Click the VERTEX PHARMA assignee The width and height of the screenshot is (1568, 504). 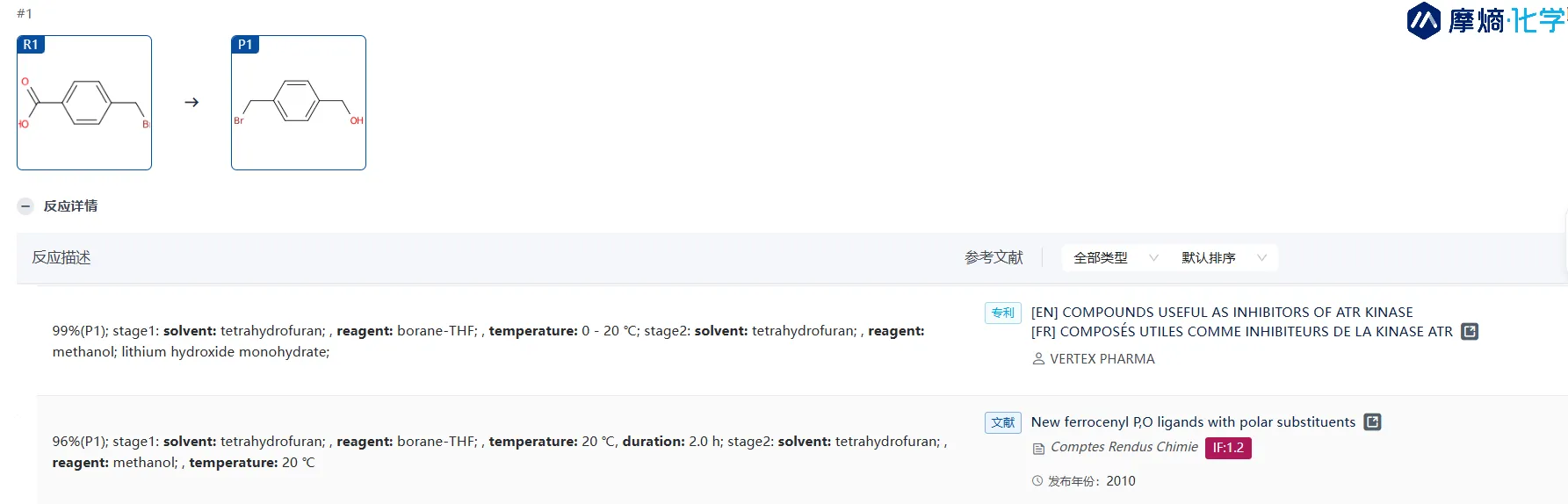pyautogui.click(x=1102, y=359)
